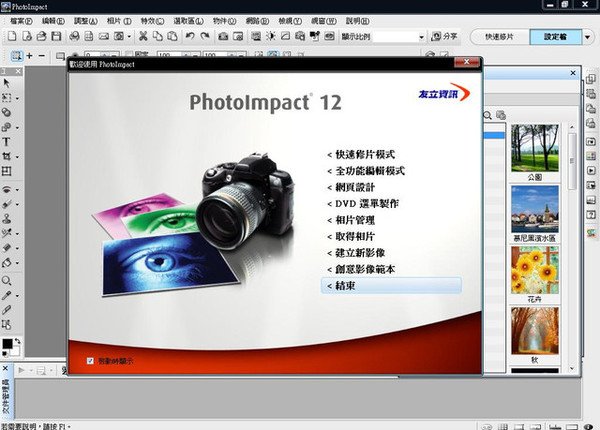Click the Redo arrow icon
This screenshot has height=430, width=600.
(205, 36)
